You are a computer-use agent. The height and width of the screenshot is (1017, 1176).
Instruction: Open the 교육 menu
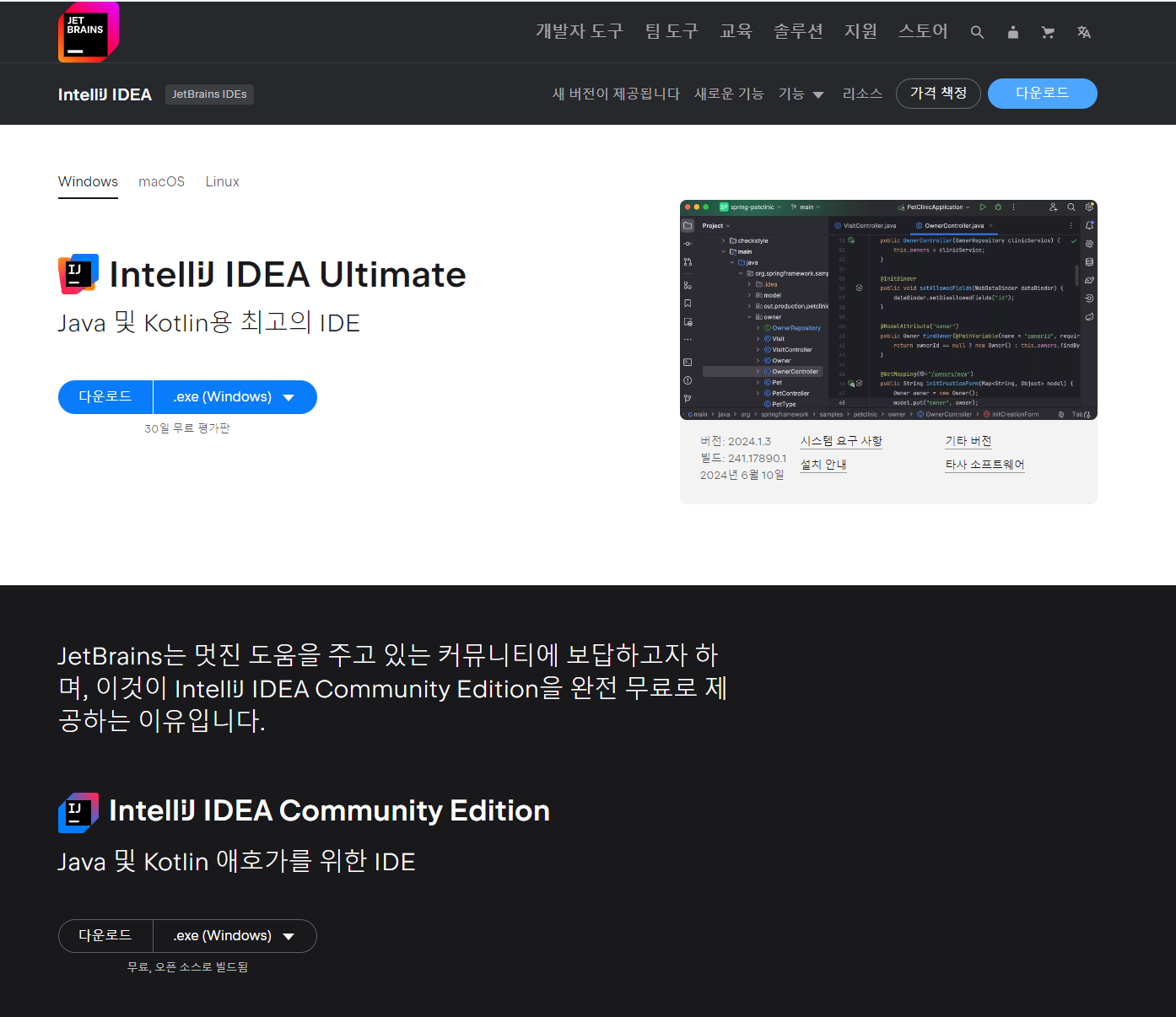point(736,31)
